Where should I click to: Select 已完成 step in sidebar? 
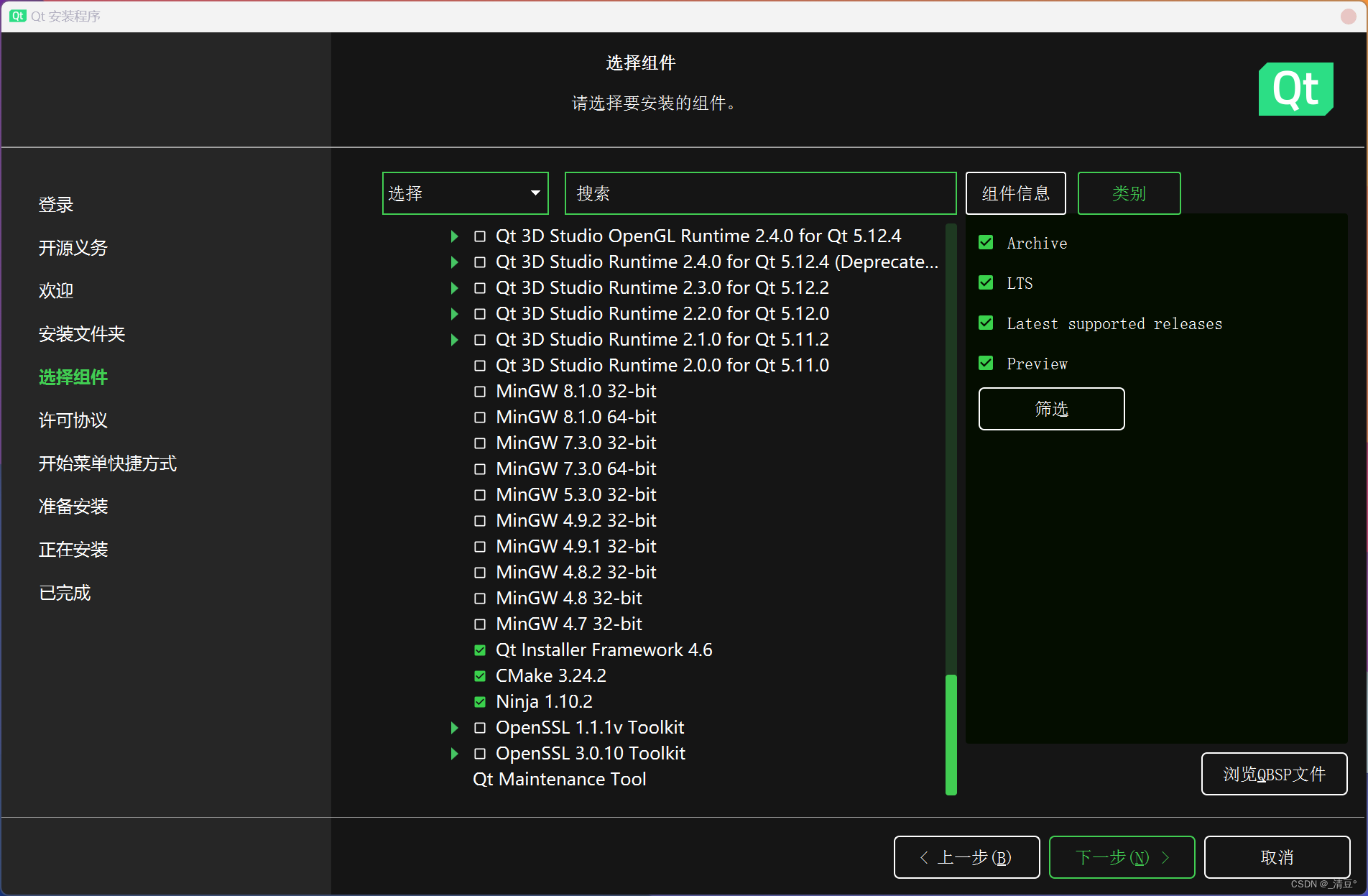tap(65, 593)
